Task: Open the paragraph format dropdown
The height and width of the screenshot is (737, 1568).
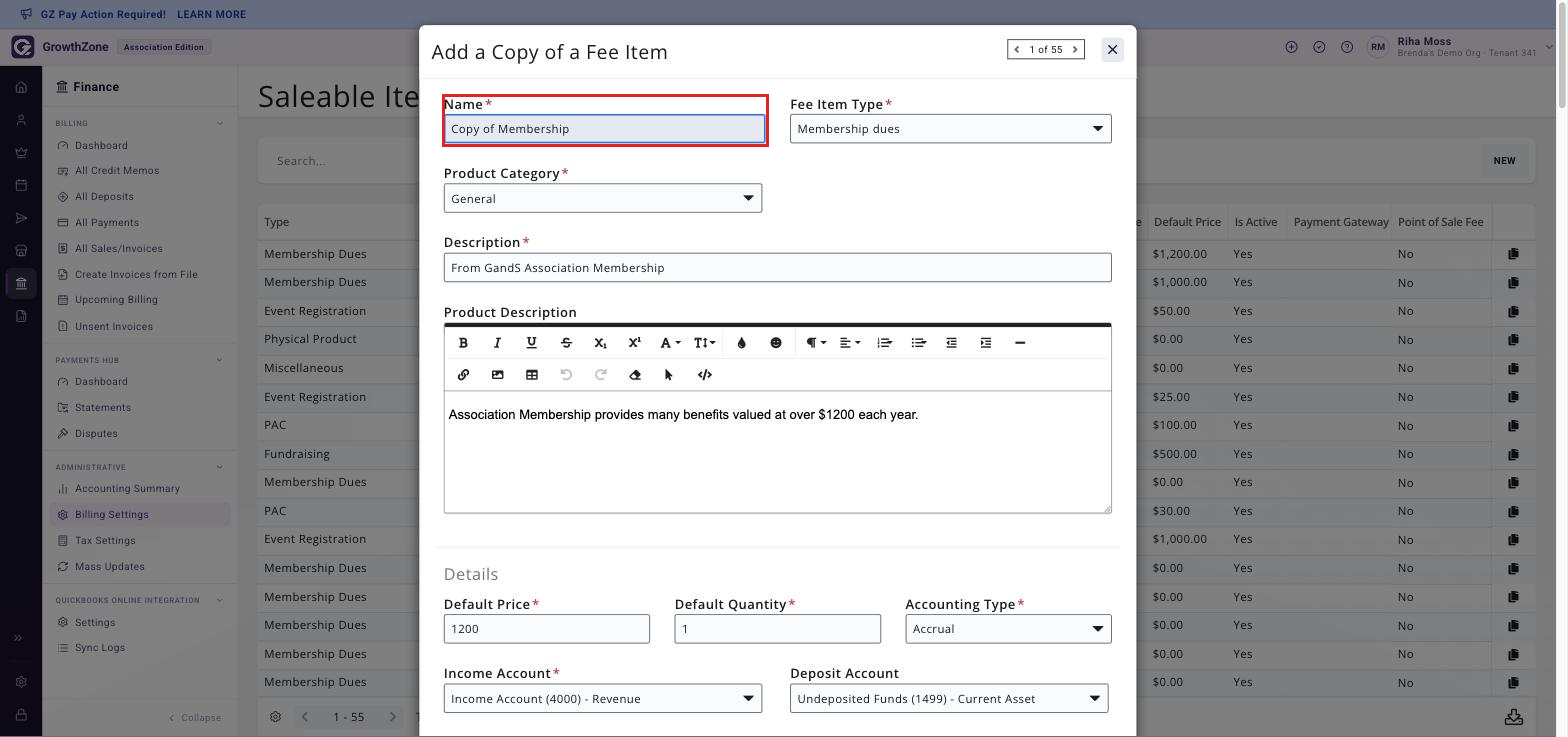Action: [816, 343]
